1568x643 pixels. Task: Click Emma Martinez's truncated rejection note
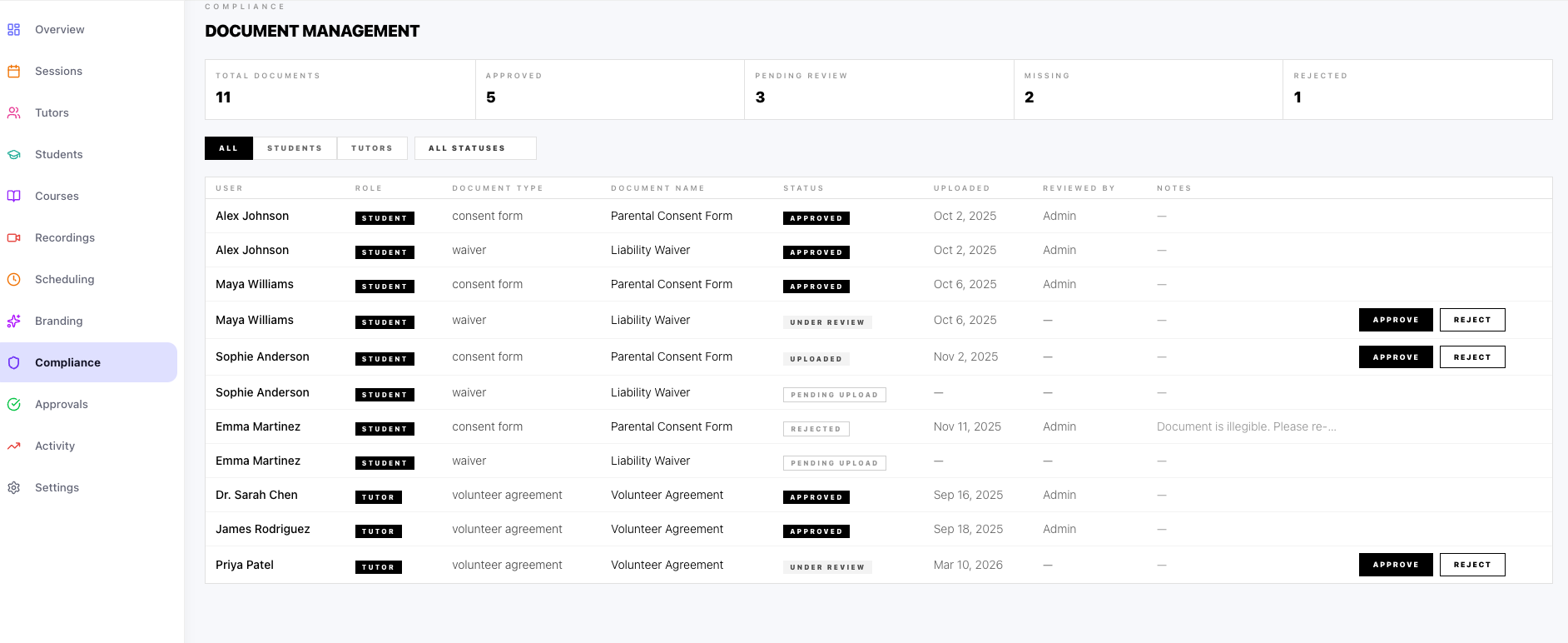pyautogui.click(x=1246, y=426)
